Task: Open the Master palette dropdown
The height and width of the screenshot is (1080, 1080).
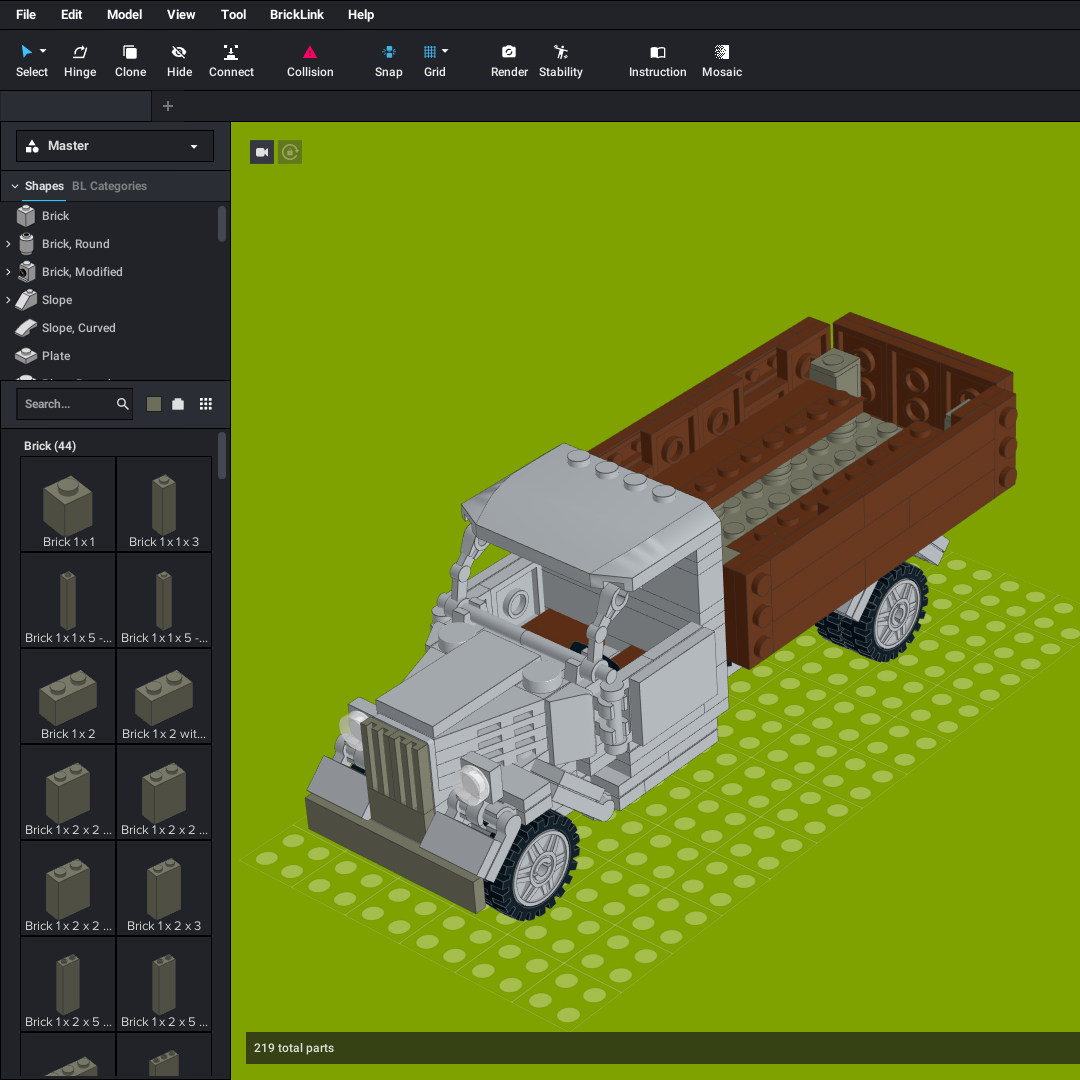Action: coord(115,146)
